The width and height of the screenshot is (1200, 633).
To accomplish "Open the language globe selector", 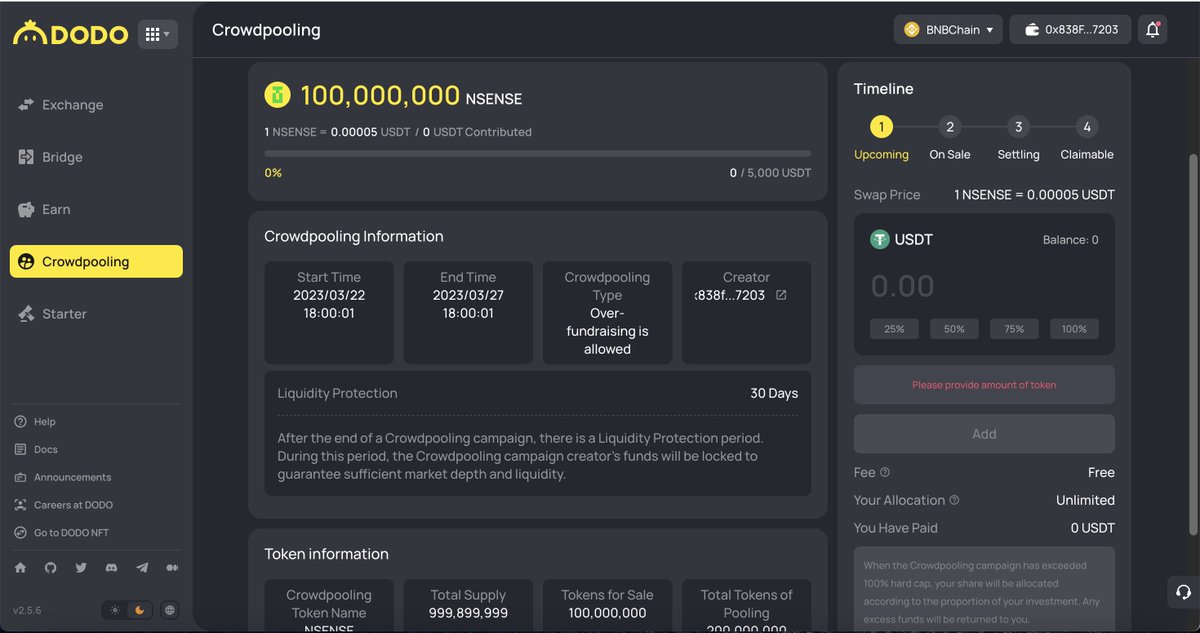I will pyautogui.click(x=170, y=610).
